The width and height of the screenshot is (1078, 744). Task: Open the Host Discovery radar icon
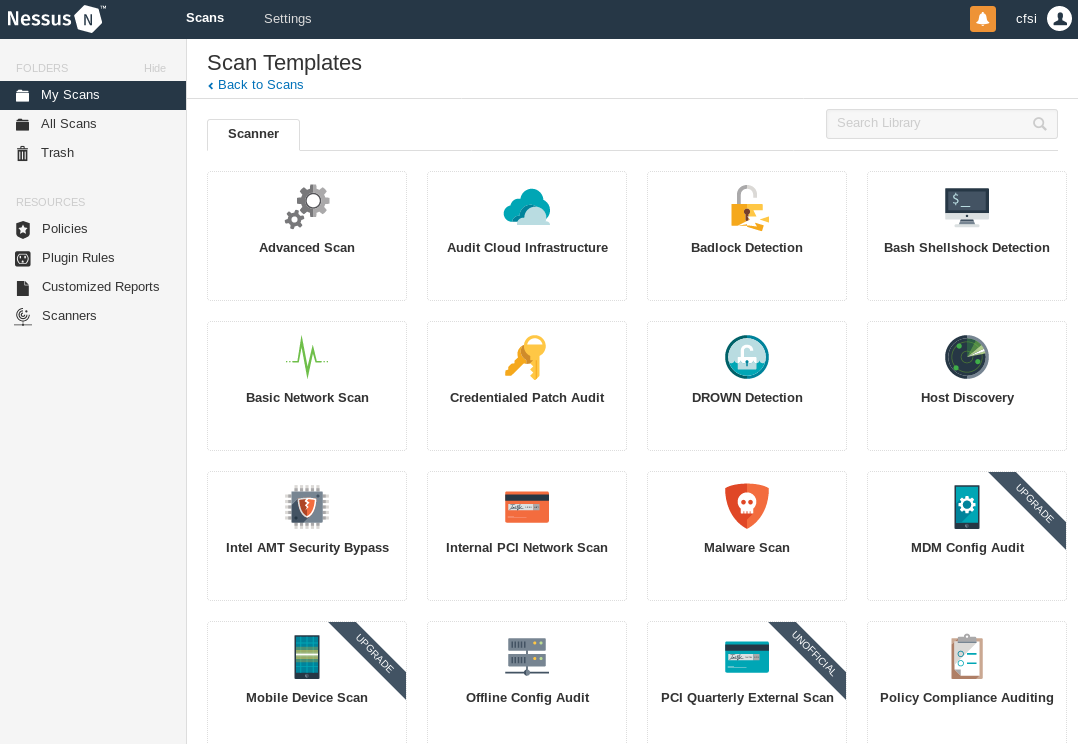click(967, 357)
